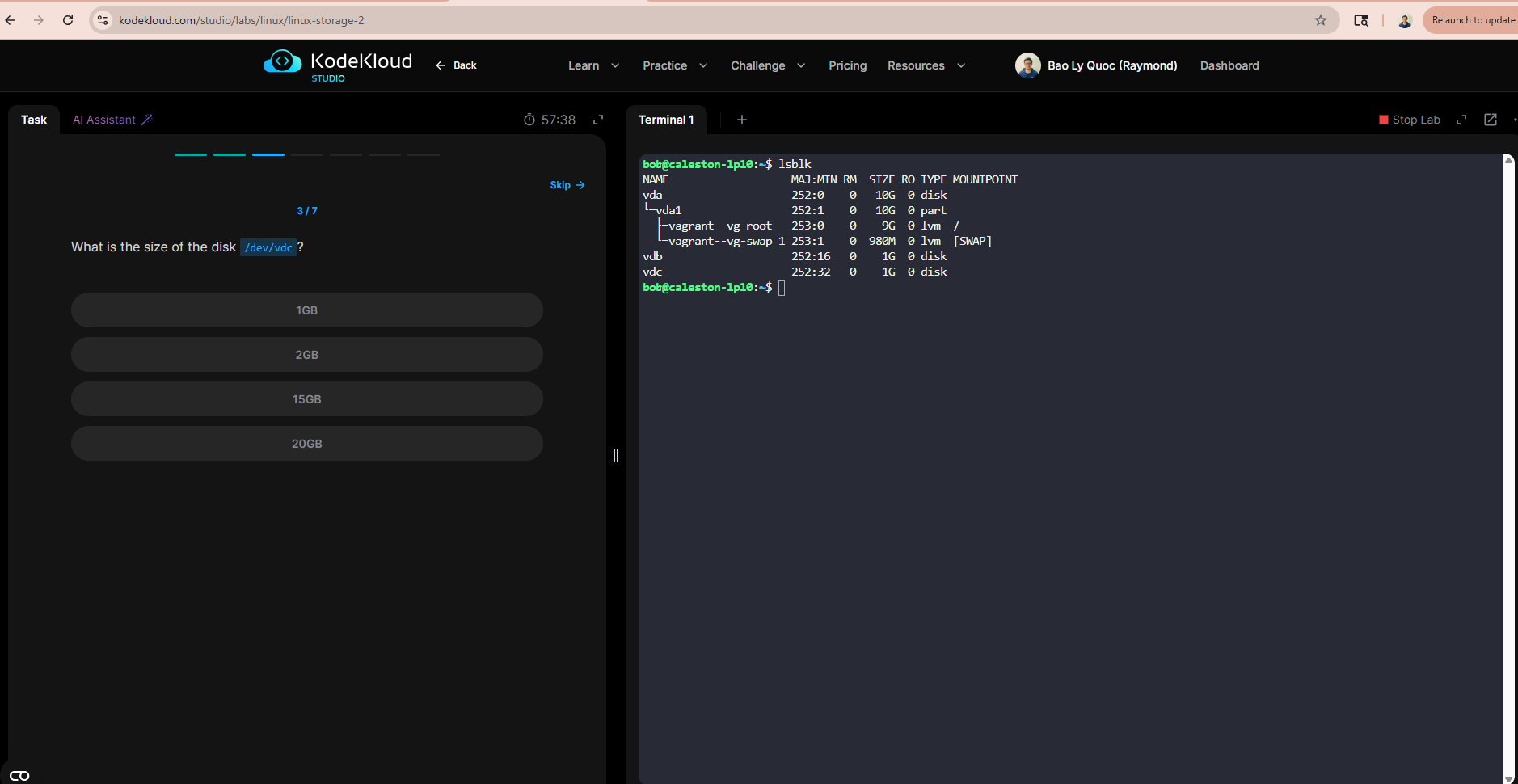
Task: Click the user profile avatar
Action: 1027,65
